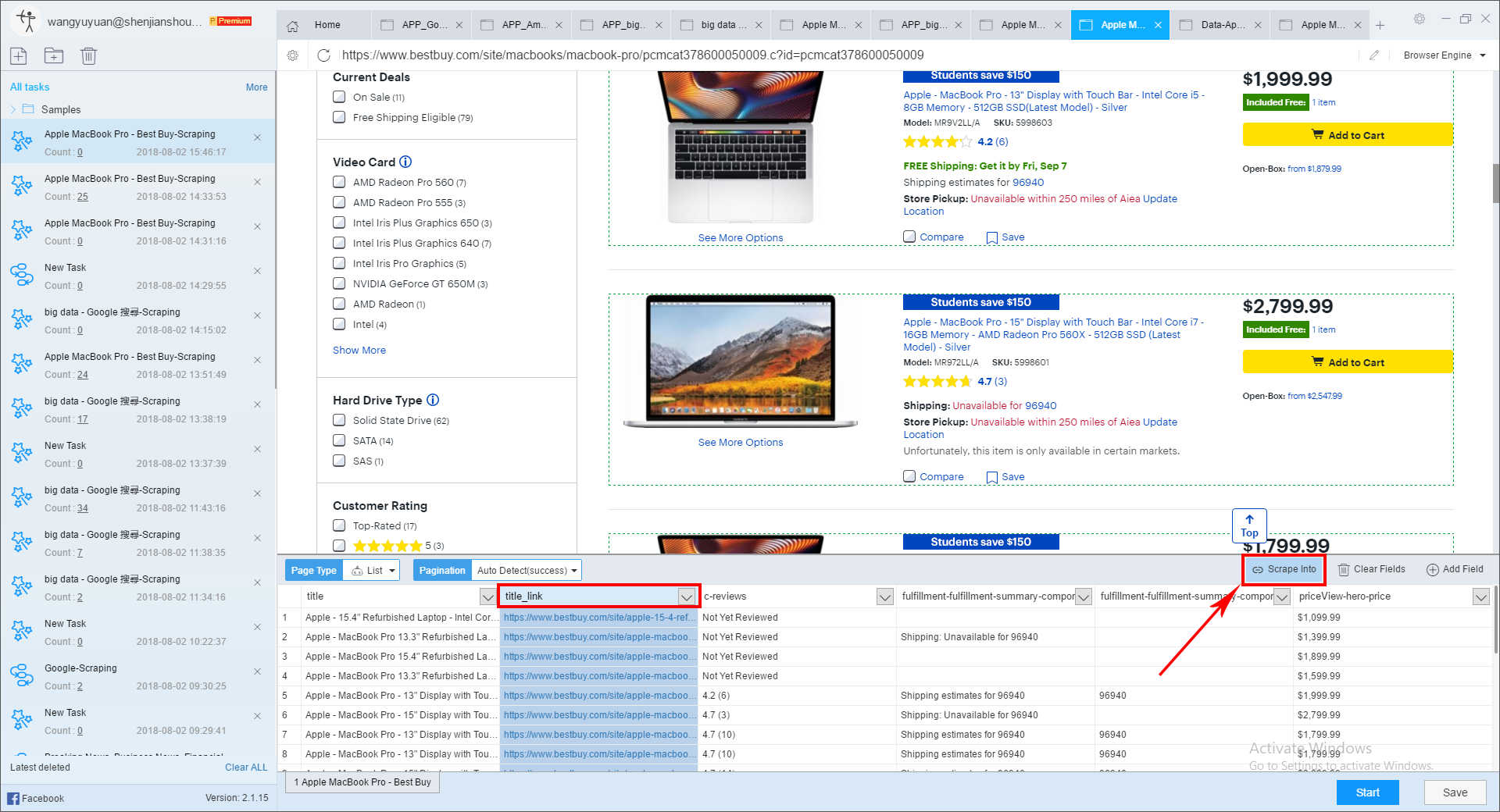Open the c-reviews column dropdown arrow
1500x812 pixels.
(885, 597)
